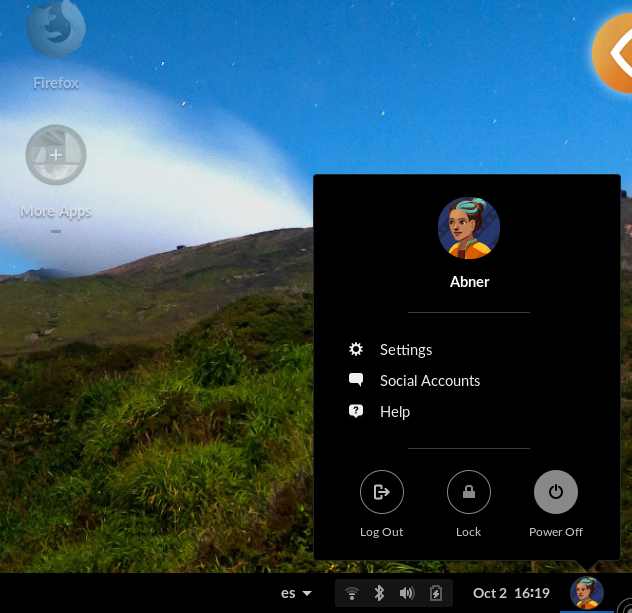632x613 pixels.
Task: Click the Power Off round button
Action: click(x=556, y=492)
